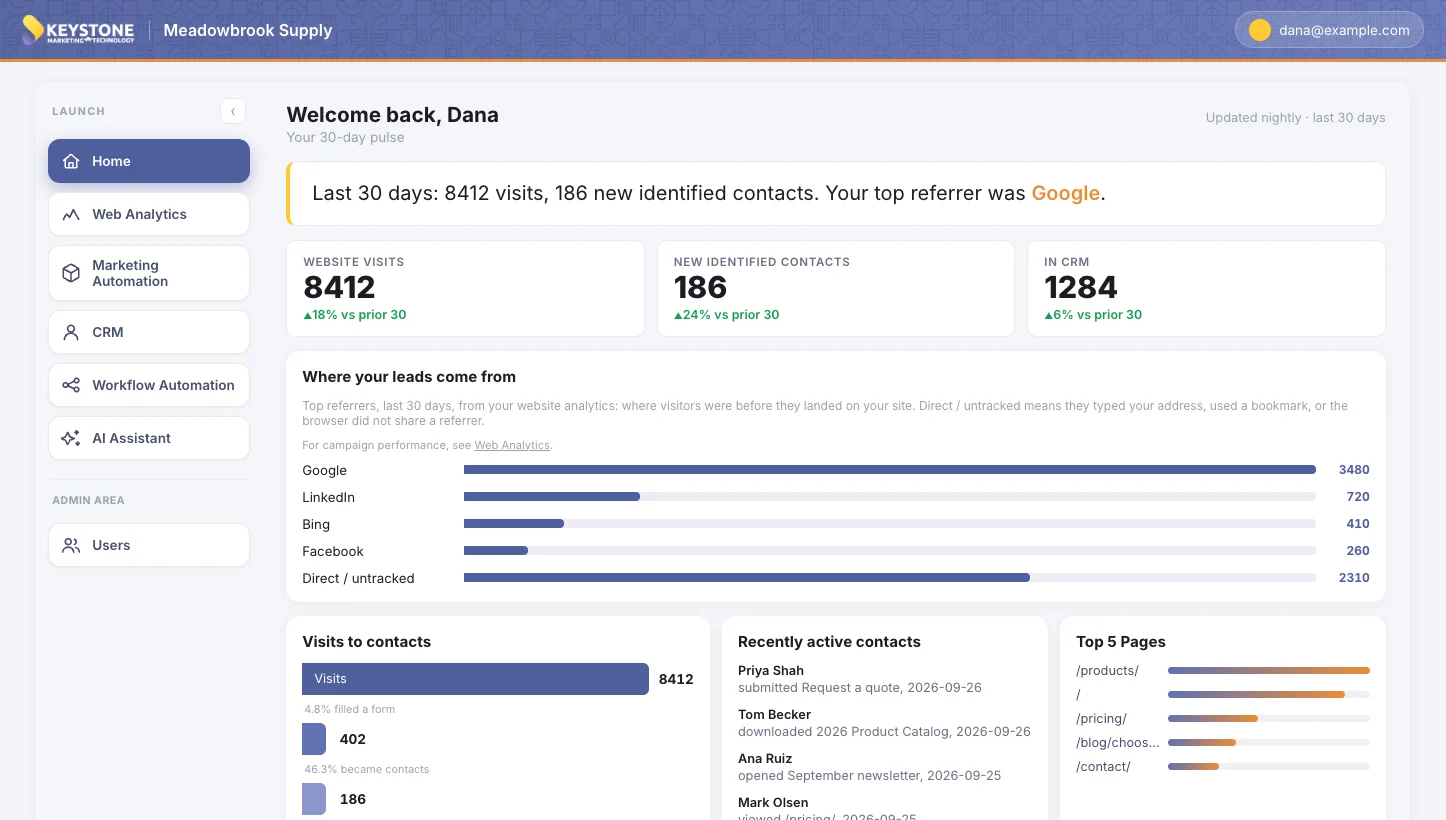Click the /blog/choos... page row

[x=1223, y=742]
